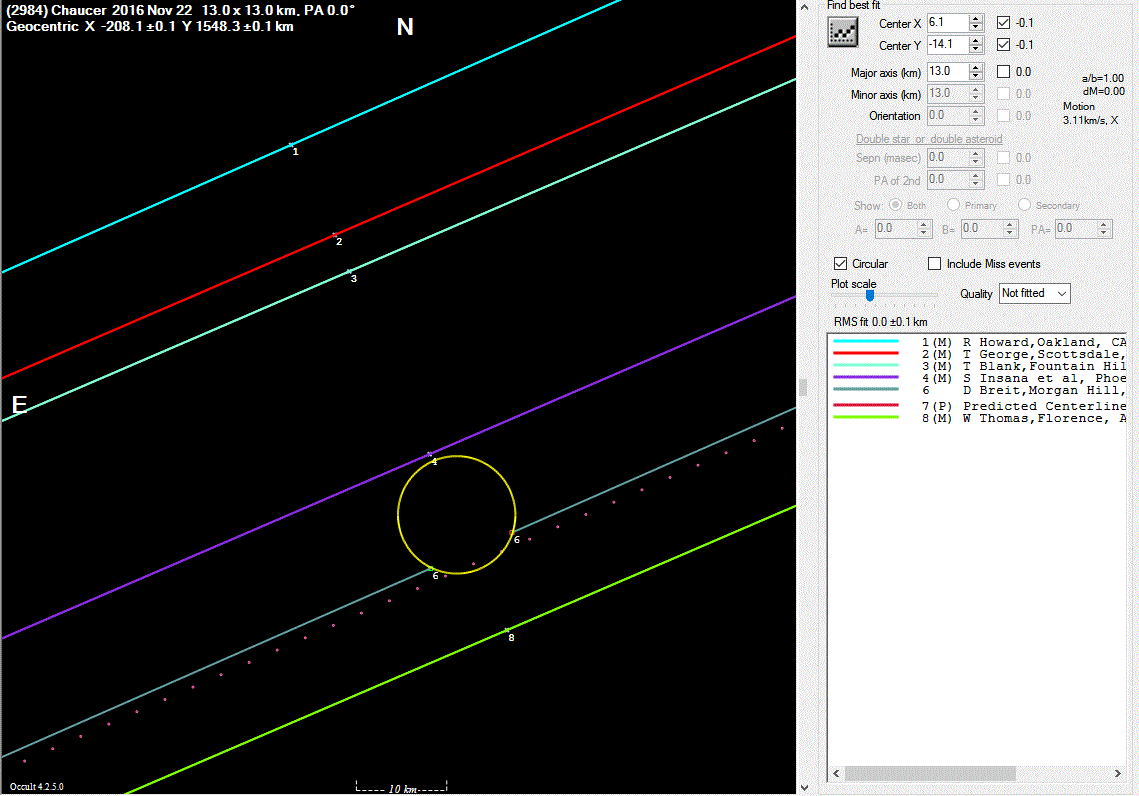Increase Center Y with up spinner arrow
This screenshot has width=1139, height=796.
[976, 40]
